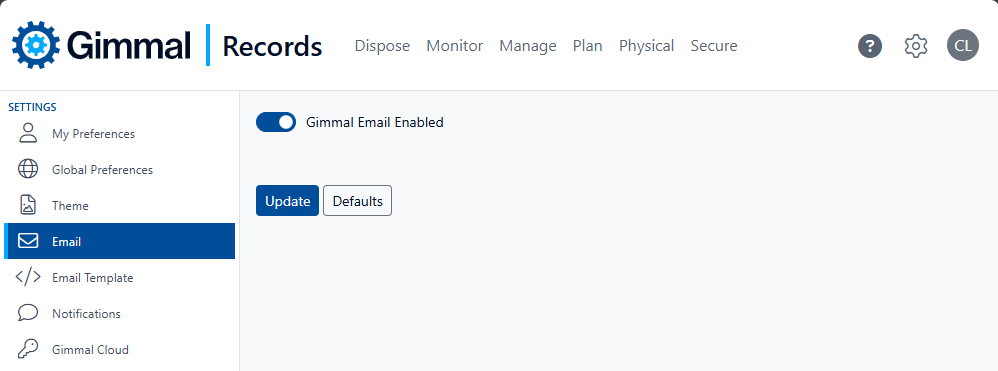Click the Theme image file icon

(x=28, y=206)
